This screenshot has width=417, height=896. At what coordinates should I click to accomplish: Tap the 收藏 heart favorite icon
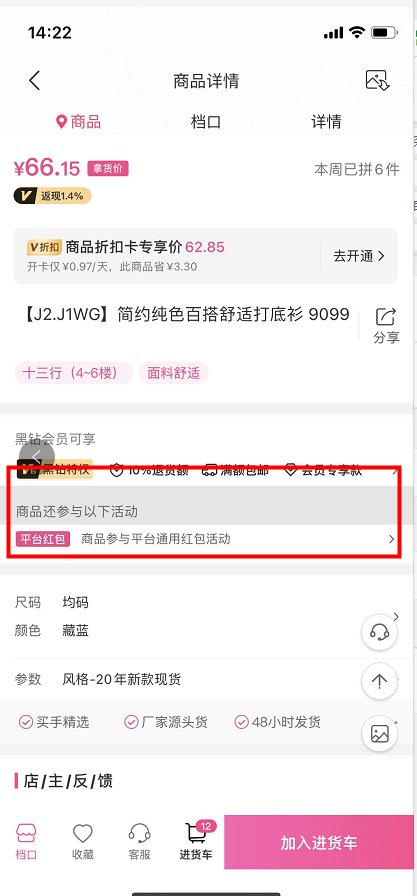coord(83,842)
